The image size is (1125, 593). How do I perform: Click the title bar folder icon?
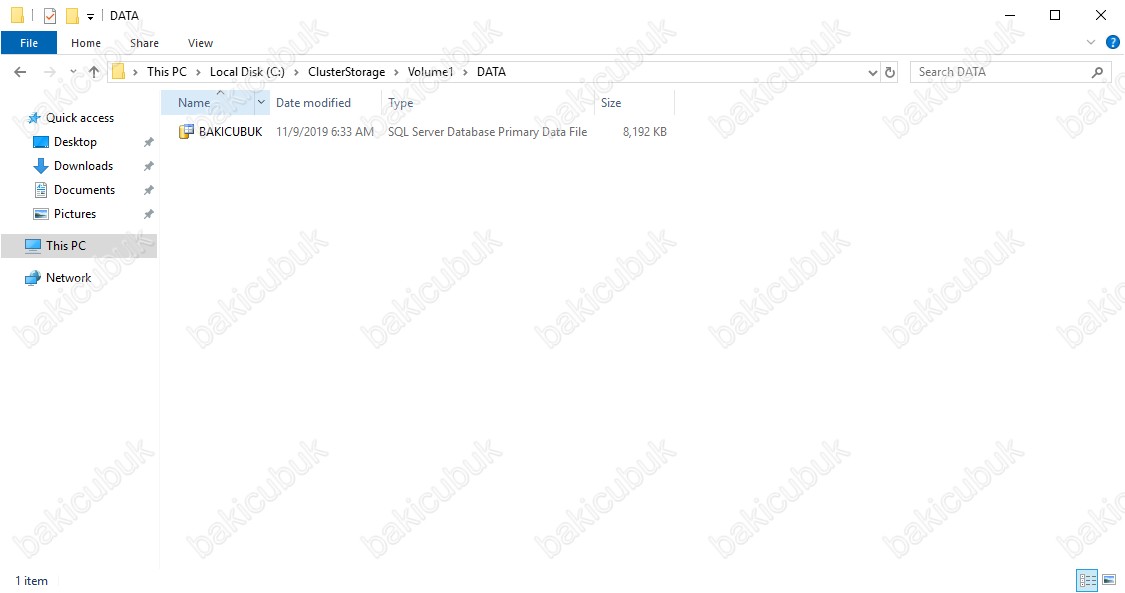coord(17,15)
